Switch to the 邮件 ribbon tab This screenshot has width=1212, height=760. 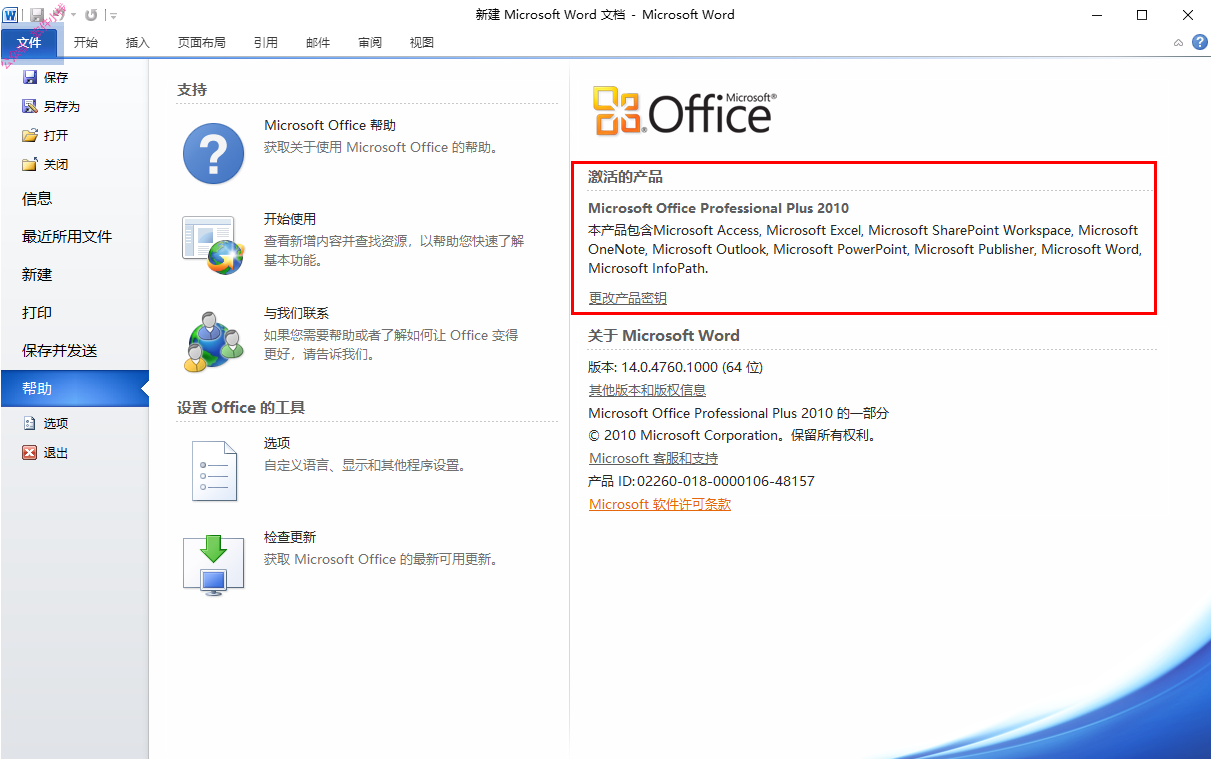pyautogui.click(x=318, y=43)
